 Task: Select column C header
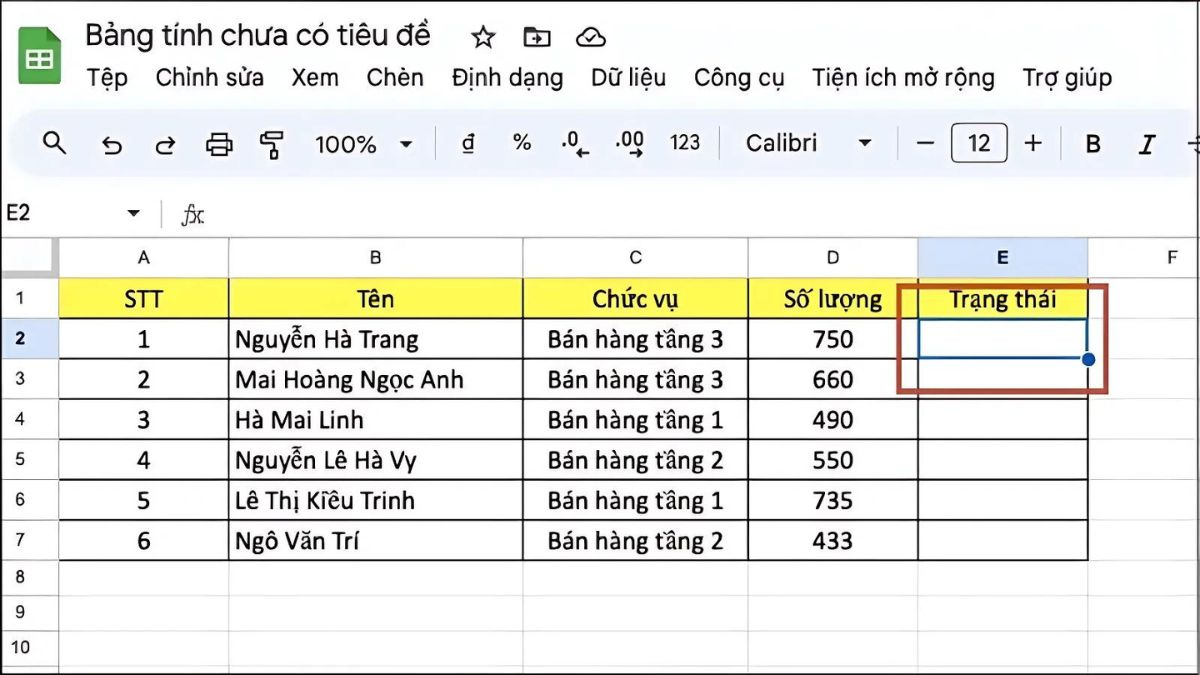[x=635, y=257]
